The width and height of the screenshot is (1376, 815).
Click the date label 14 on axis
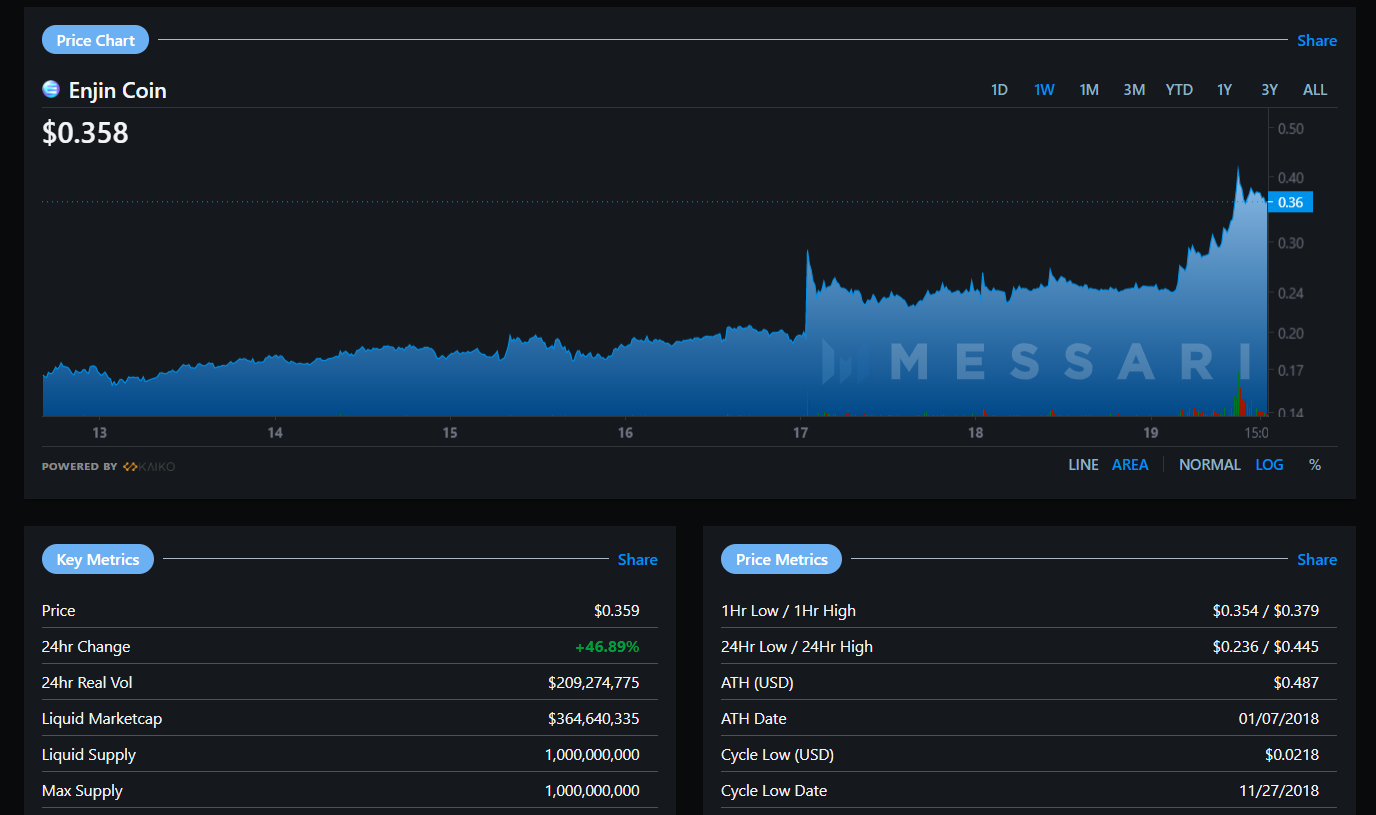(x=274, y=433)
